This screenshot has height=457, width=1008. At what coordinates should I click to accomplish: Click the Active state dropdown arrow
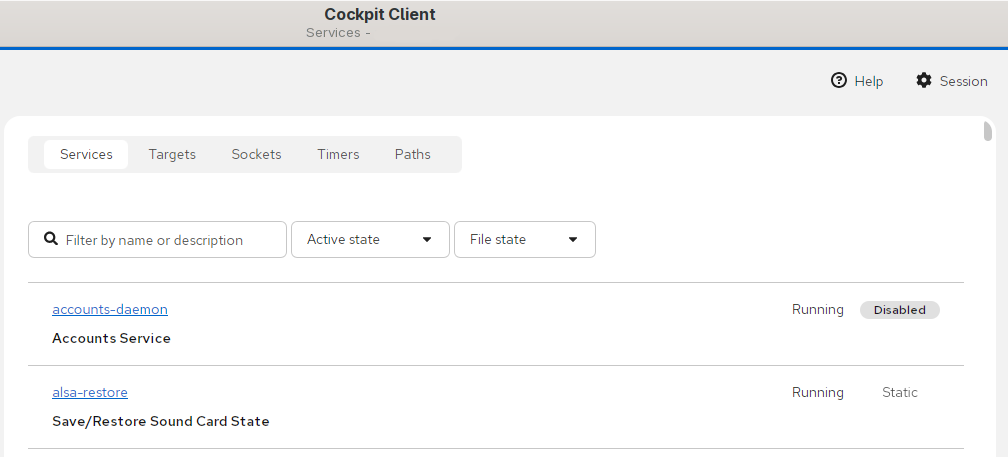click(x=427, y=240)
